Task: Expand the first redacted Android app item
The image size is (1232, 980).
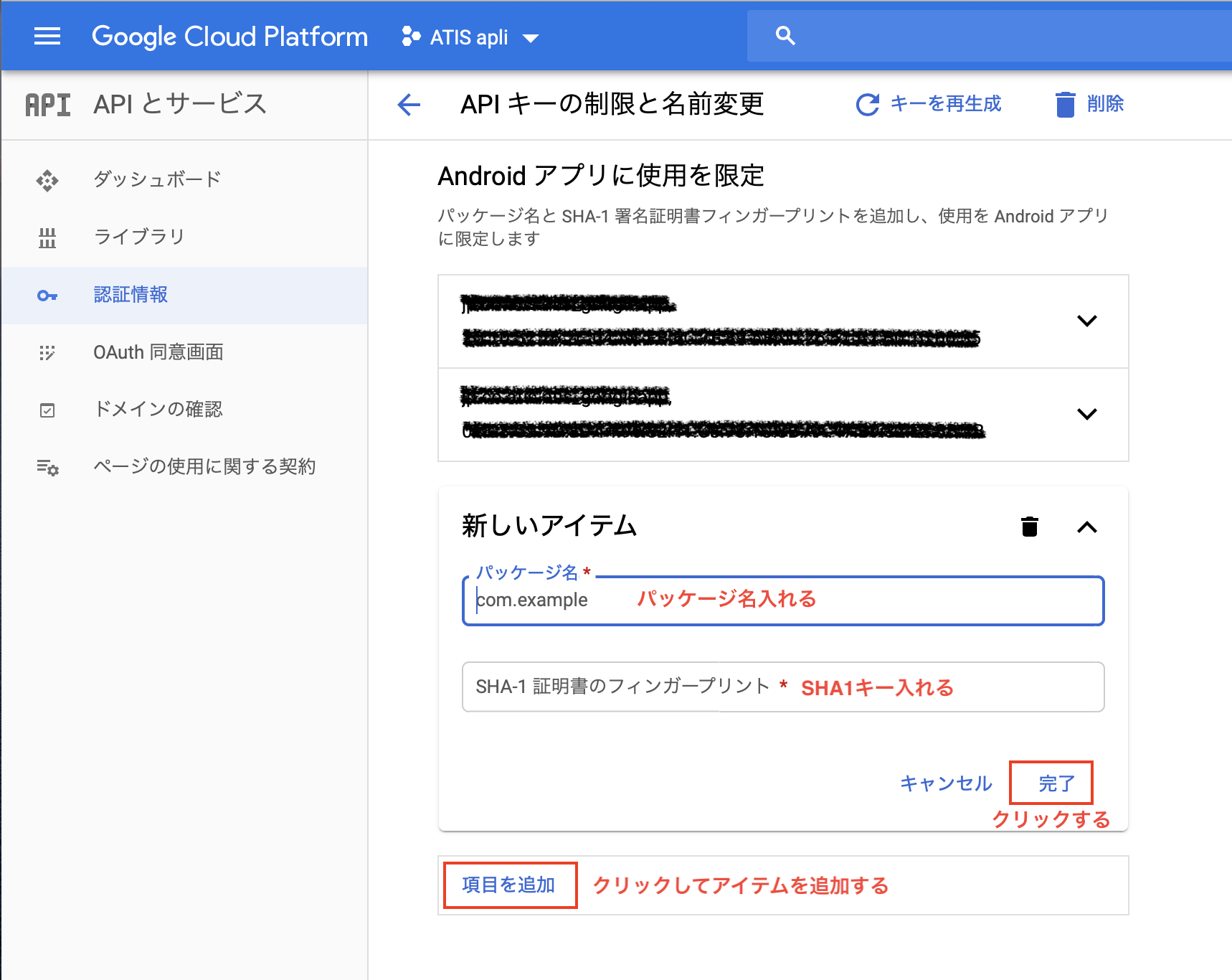Action: point(1087,321)
